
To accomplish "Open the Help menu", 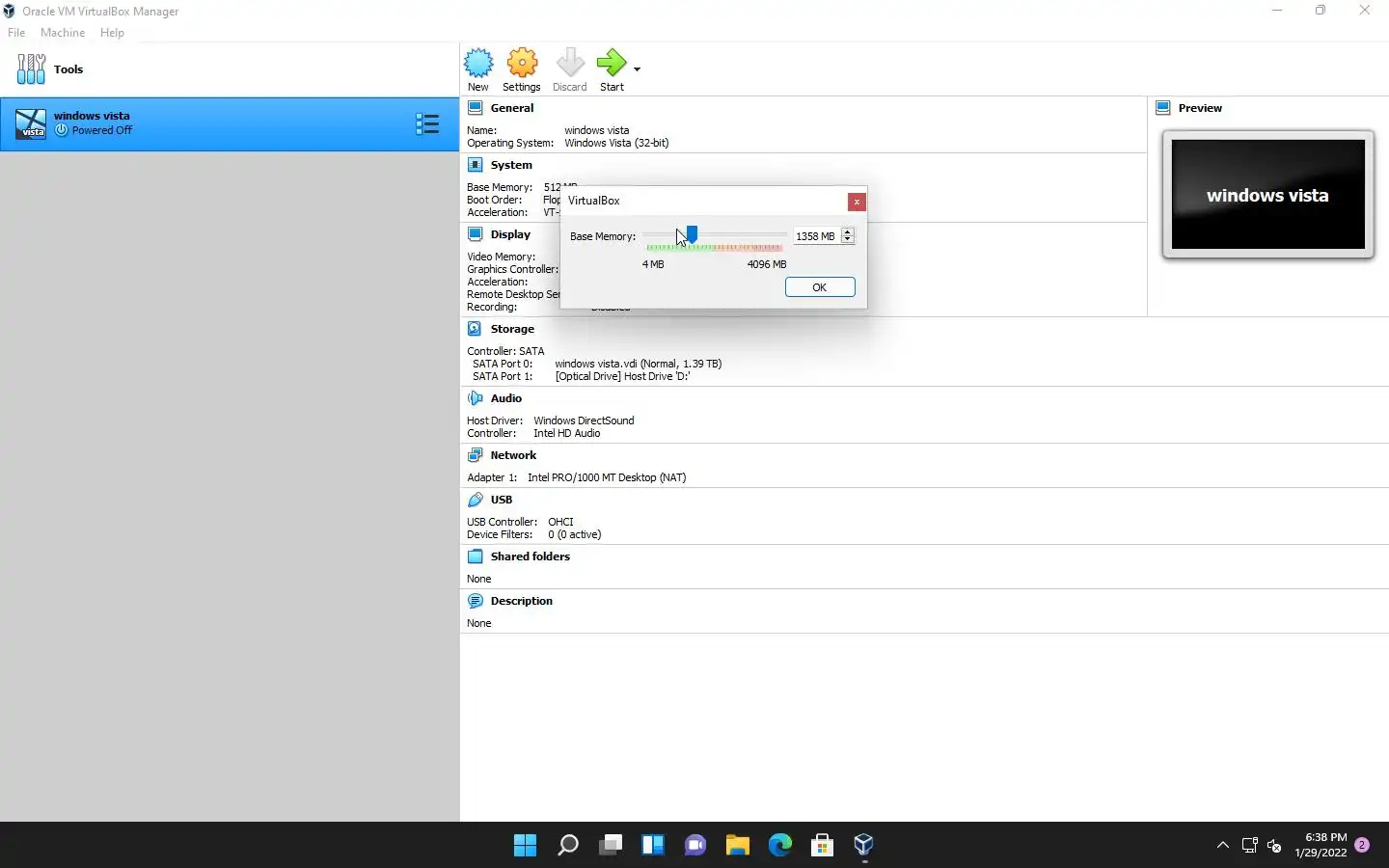I will [x=112, y=33].
